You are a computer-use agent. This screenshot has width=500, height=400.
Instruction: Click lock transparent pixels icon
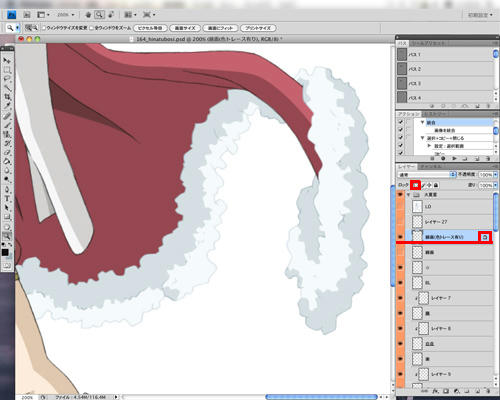click(415, 185)
